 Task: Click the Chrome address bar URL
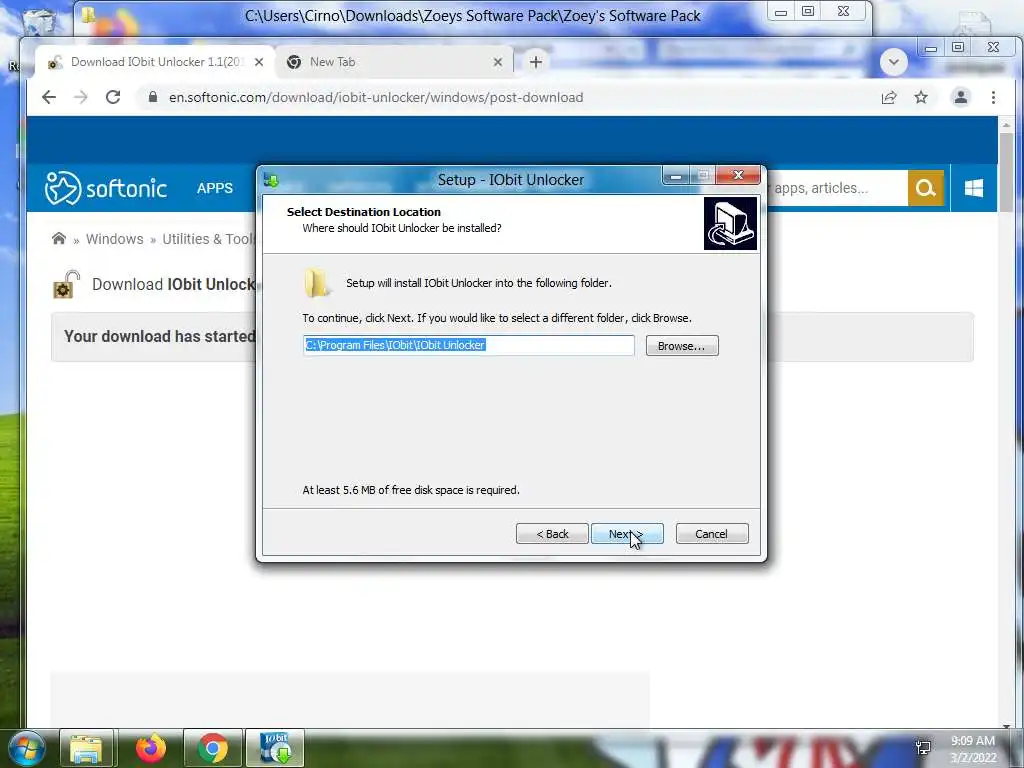[x=376, y=97]
